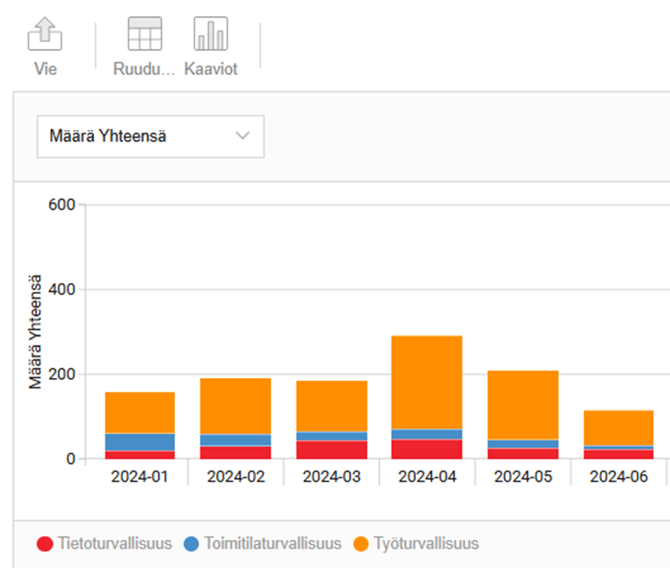Pick the orange bar segment for 2024-06
Screen dimensions: 670x568
click(618, 428)
